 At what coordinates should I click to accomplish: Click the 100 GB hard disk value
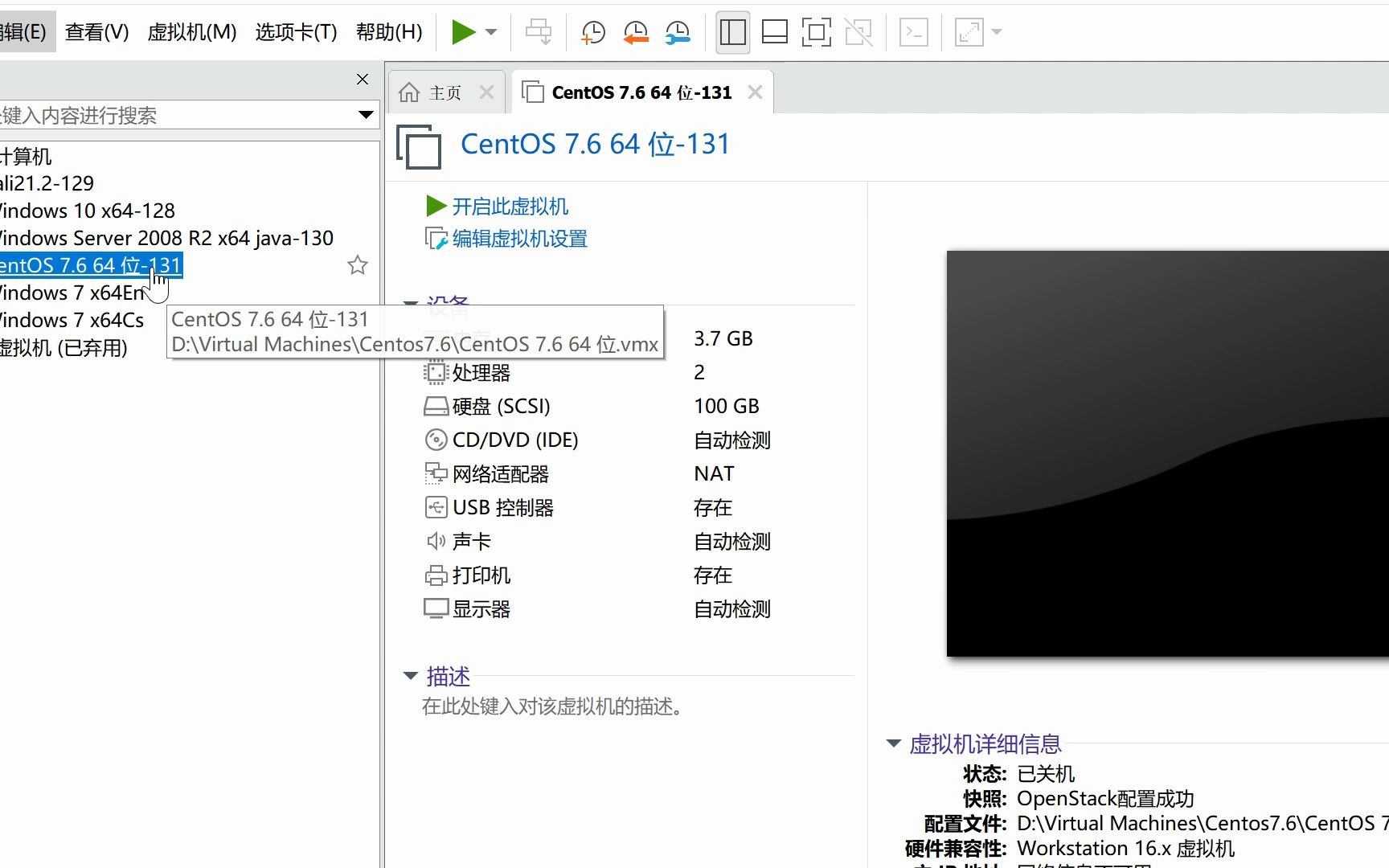tap(727, 407)
